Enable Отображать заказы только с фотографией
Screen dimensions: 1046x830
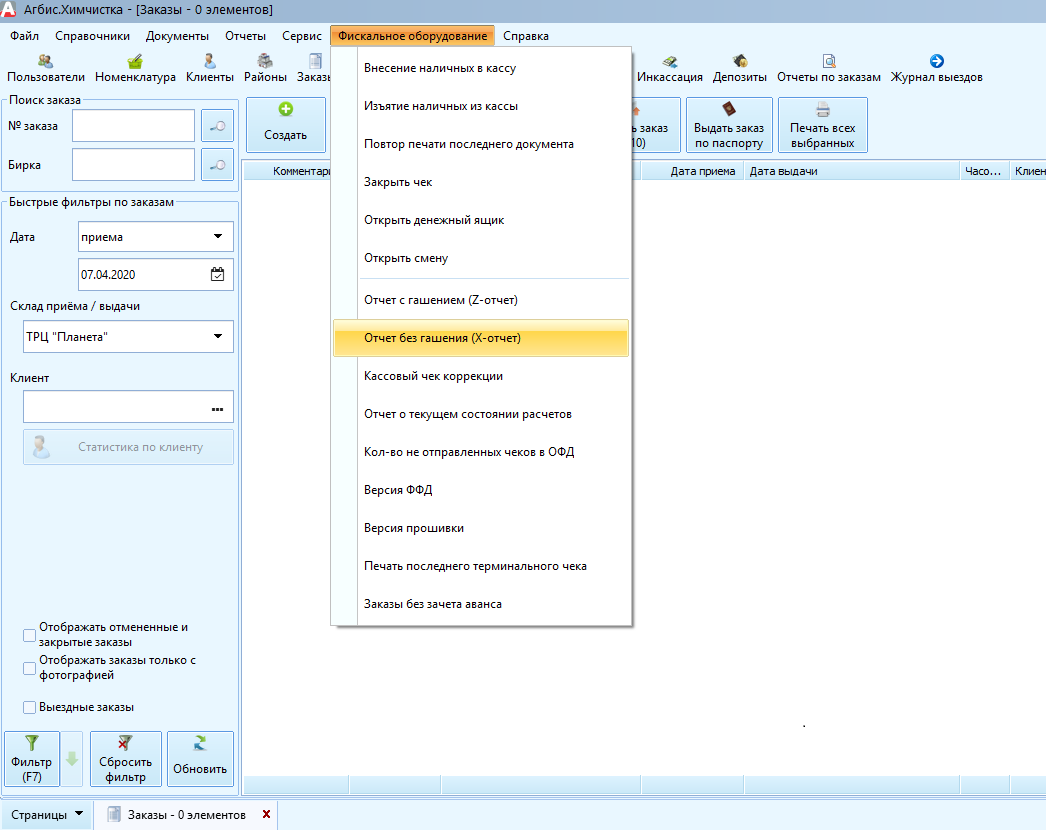point(29,668)
